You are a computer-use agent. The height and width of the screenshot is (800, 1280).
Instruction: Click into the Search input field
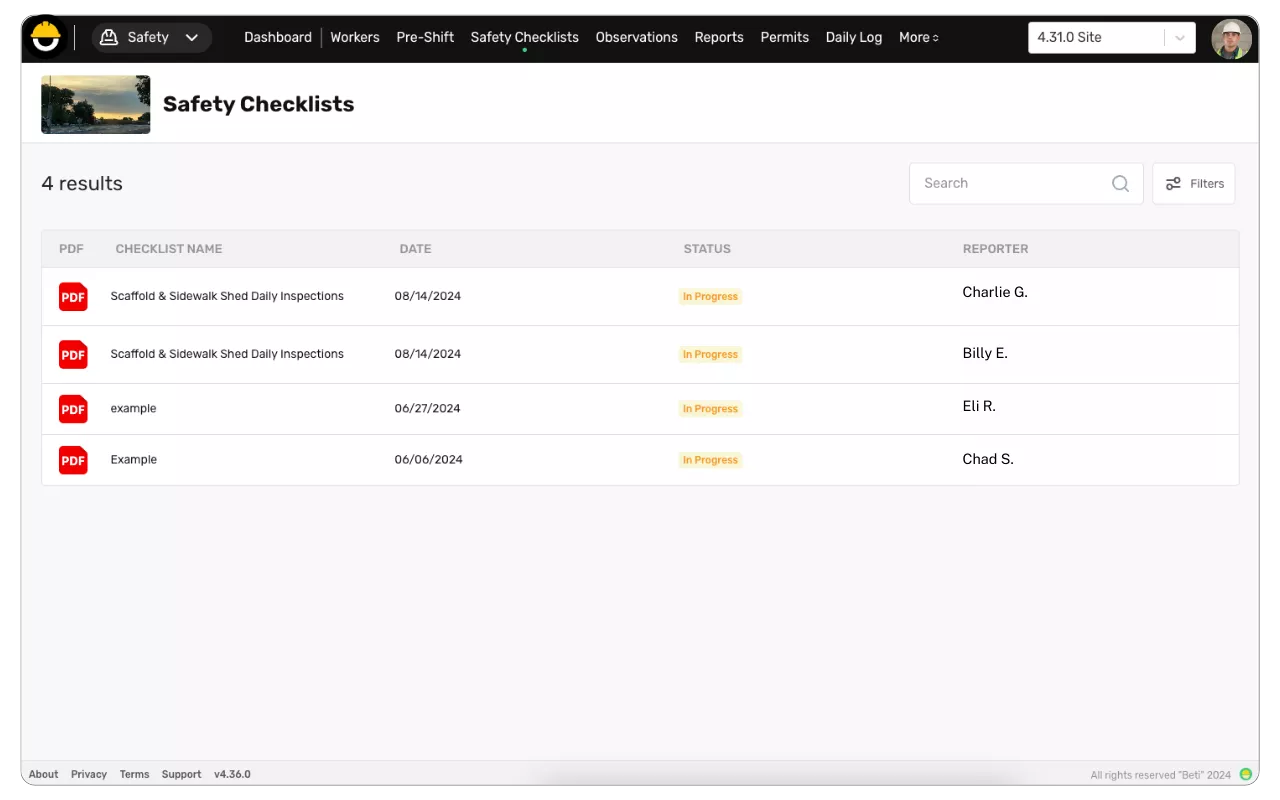[1010, 184]
